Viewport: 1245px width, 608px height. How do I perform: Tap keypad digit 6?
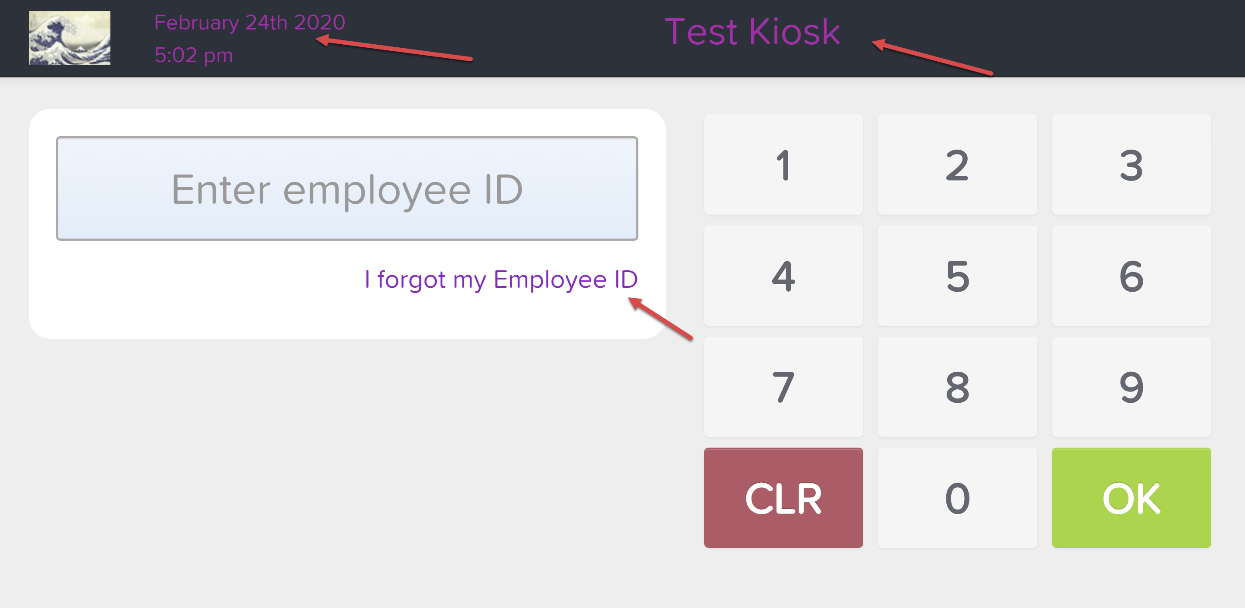pos(1131,276)
